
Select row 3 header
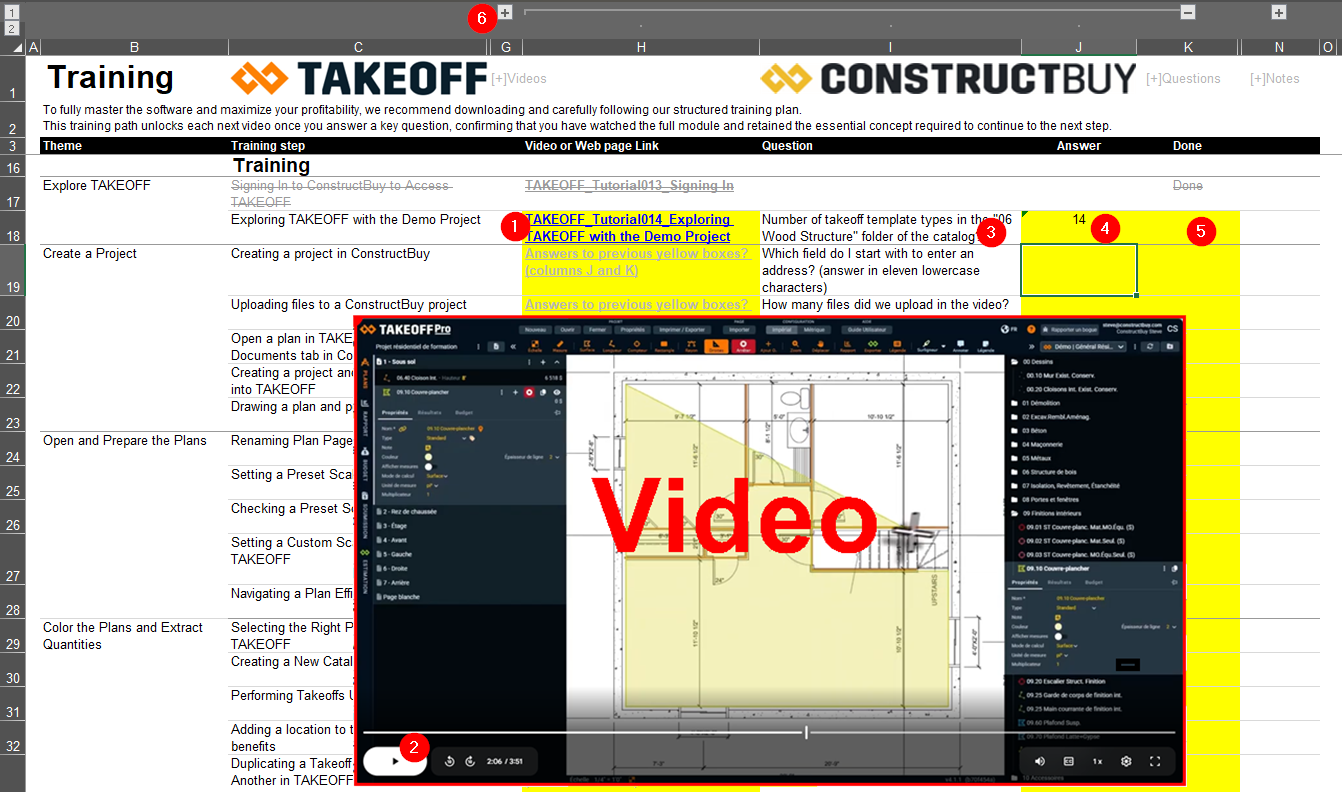[13, 146]
